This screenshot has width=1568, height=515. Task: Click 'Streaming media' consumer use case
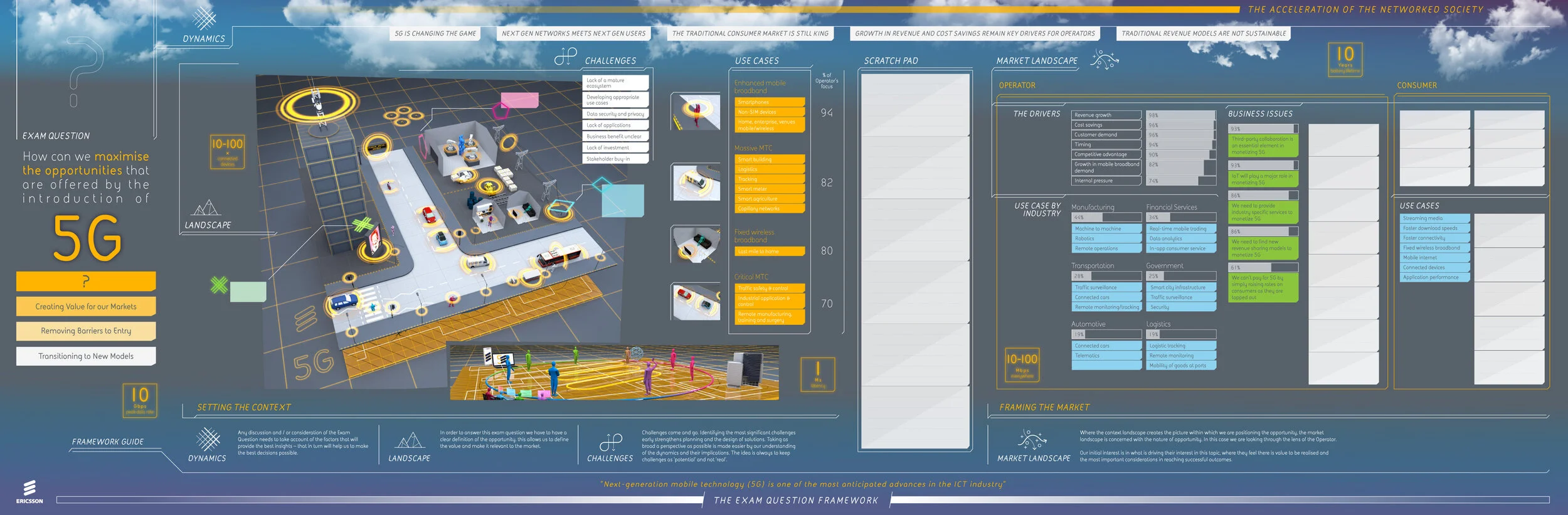click(1434, 218)
